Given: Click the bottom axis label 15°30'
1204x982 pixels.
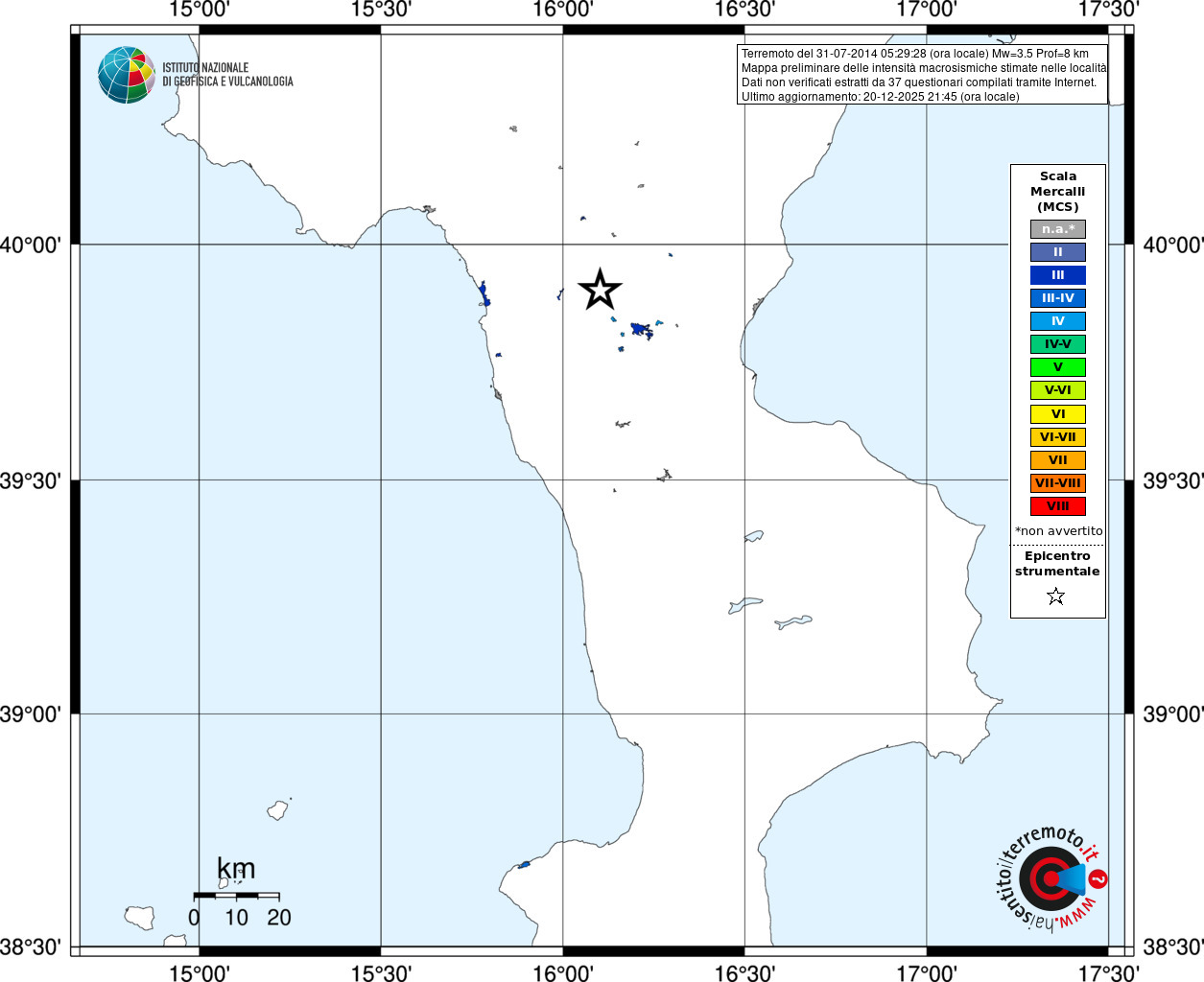Looking at the screenshot, I should [x=381, y=972].
